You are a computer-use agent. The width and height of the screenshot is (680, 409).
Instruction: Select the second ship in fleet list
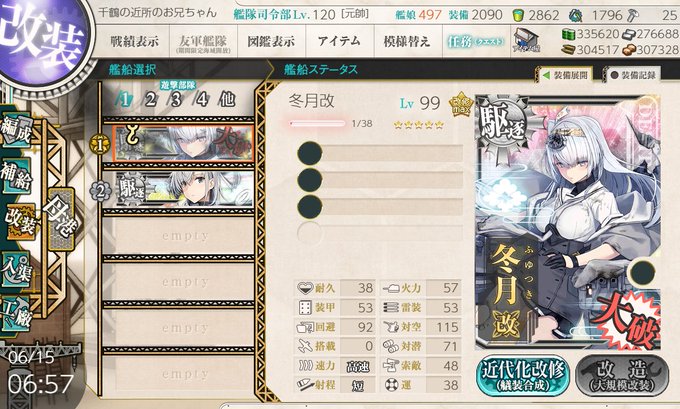[x=184, y=189]
